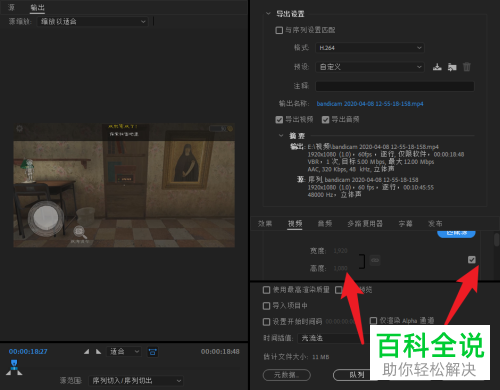This screenshot has height=390, width=500.
Task: Click the 高度 value 1,080
Action: (x=340, y=268)
